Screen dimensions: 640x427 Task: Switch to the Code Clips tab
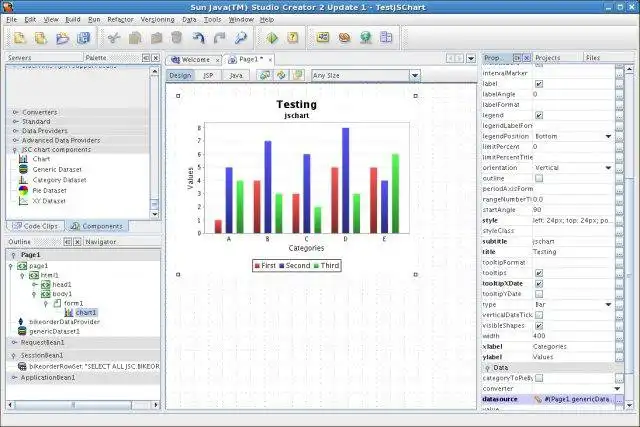36,226
